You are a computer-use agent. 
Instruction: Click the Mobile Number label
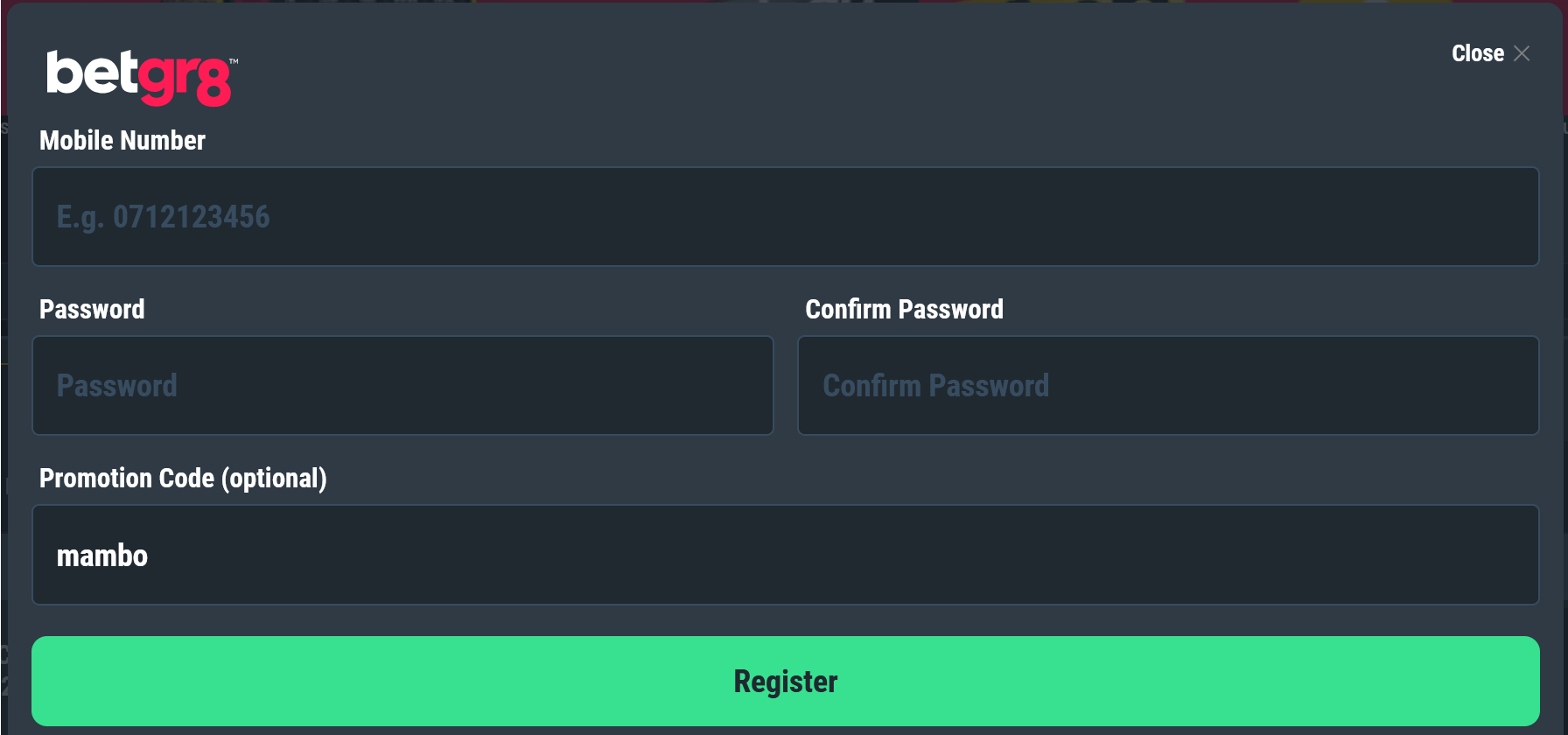pos(122,140)
